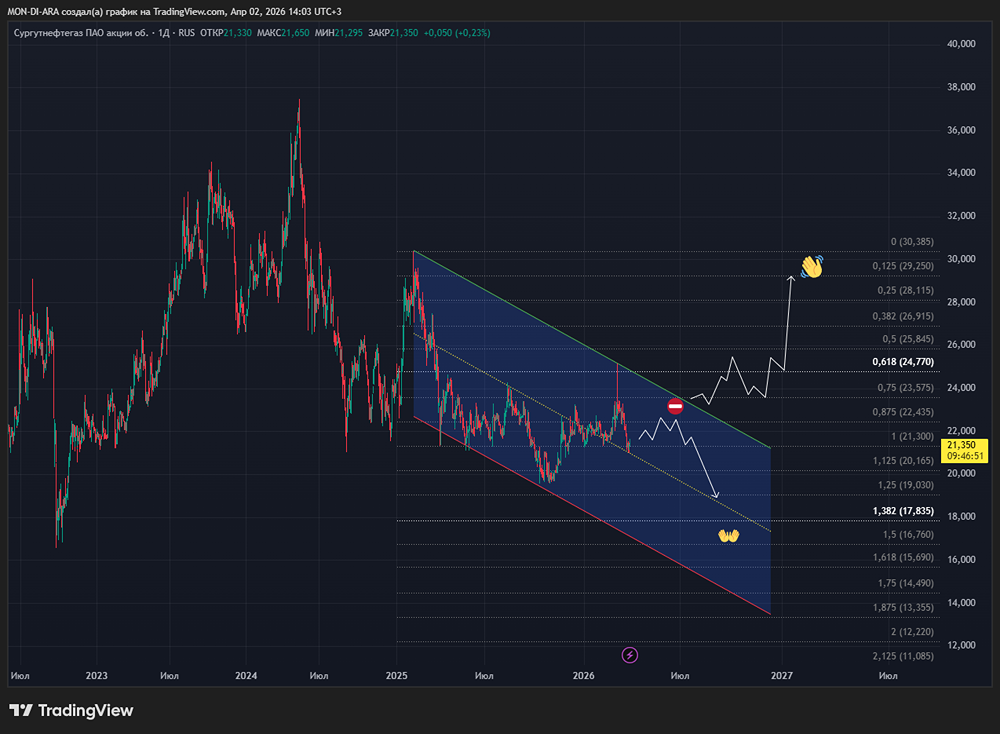
Task: Click the RUS exchange label
Action: [187, 33]
